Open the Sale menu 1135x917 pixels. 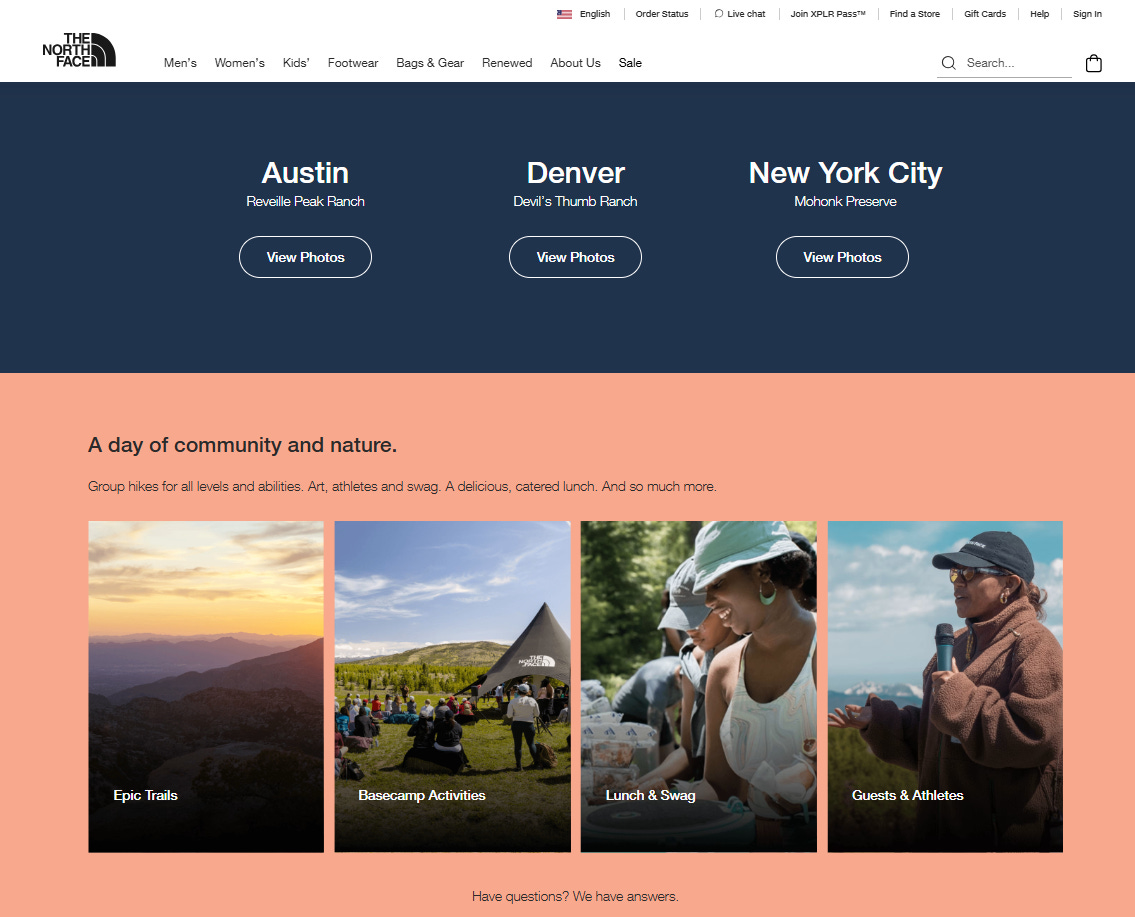(x=630, y=63)
